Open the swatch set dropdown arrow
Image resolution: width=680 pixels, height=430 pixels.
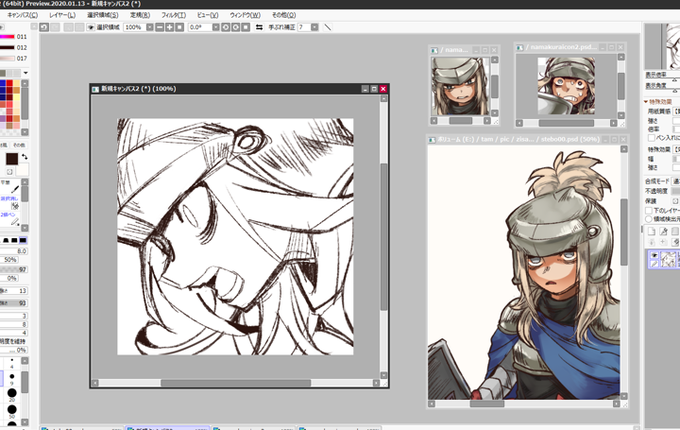[x=26, y=73]
